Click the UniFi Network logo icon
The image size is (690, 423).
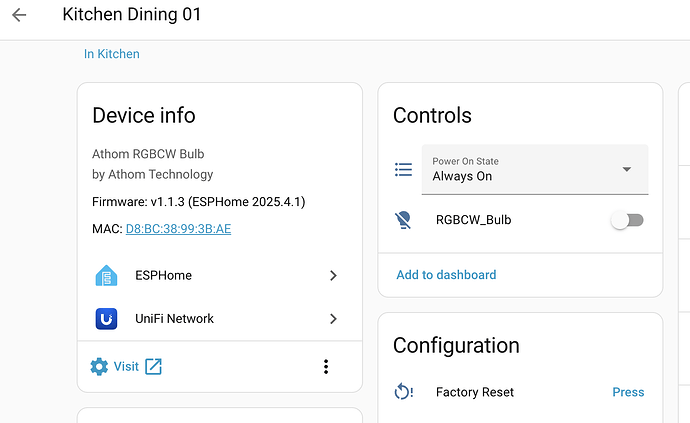point(106,319)
